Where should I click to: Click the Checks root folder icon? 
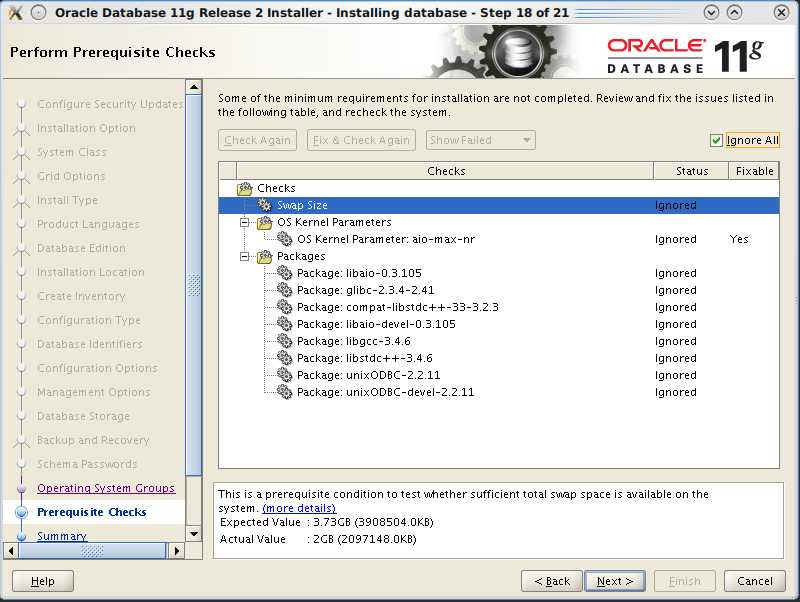pos(245,188)
